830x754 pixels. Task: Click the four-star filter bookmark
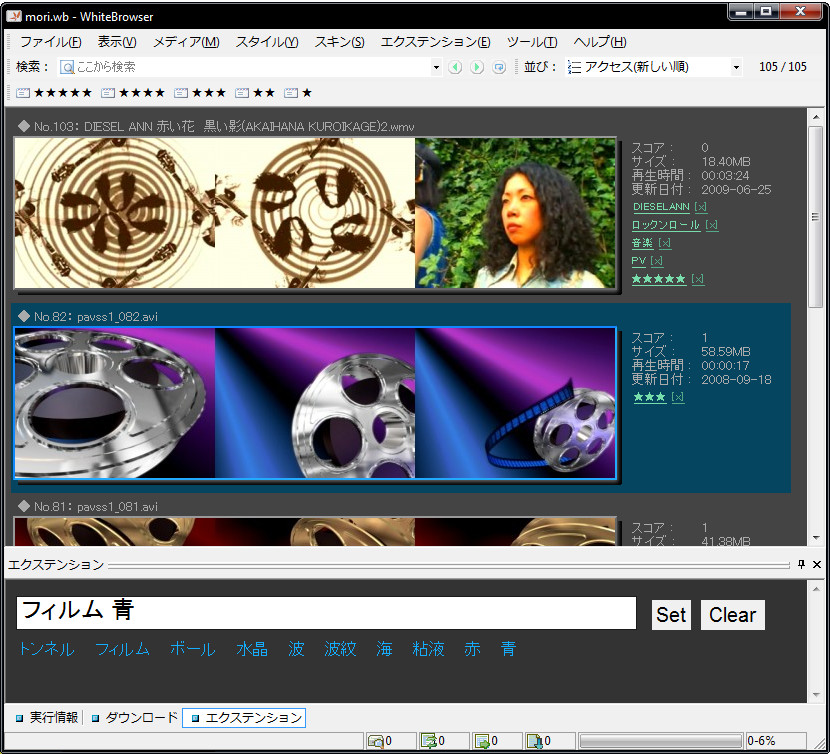[x=133, y=93]
